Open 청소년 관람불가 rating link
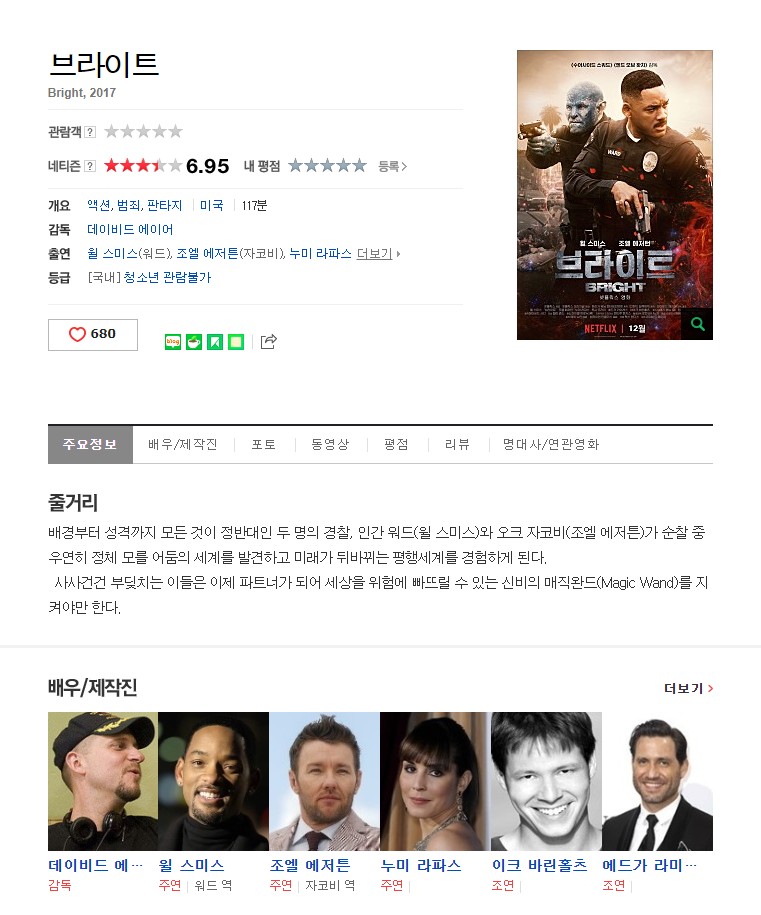 (167, 278)
